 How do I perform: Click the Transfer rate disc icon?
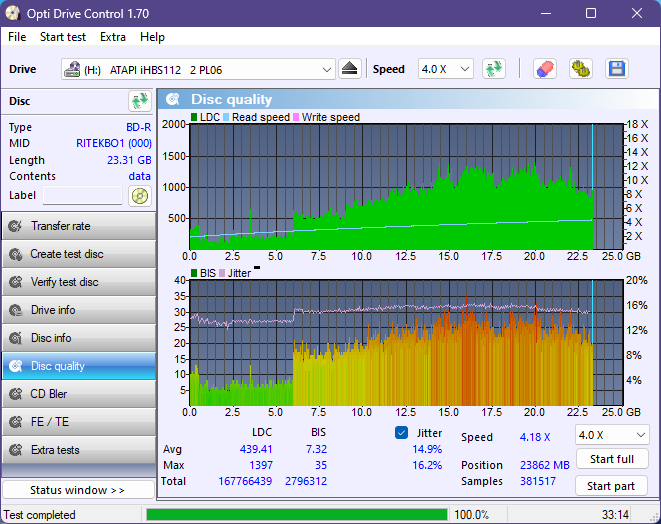(x=16, y=226)
